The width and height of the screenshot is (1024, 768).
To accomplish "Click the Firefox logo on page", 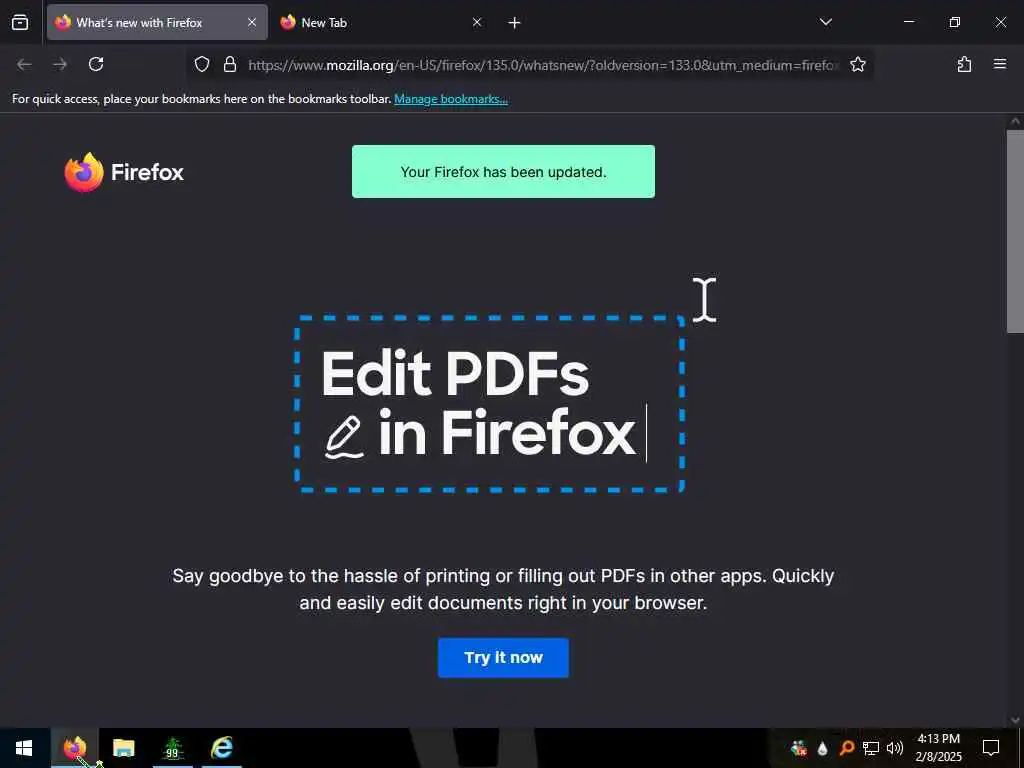I will (124, 172).
